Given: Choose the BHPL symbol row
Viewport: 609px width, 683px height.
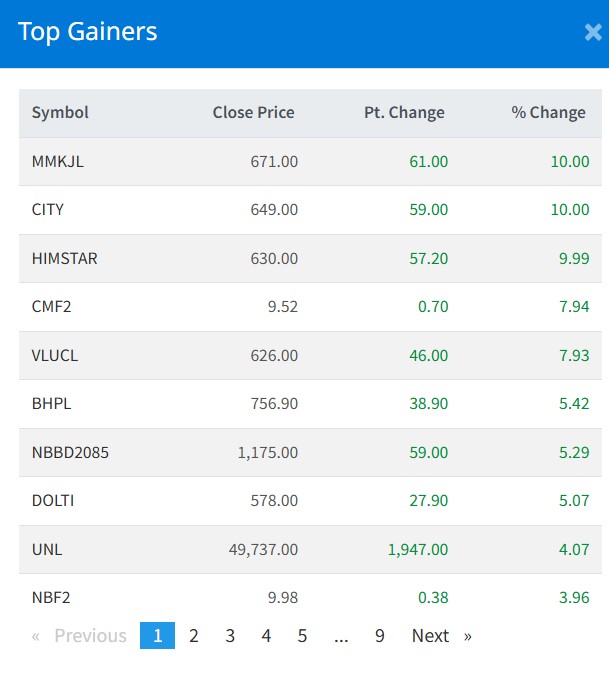Looking at the screenshot, I should tap(52, 404).
